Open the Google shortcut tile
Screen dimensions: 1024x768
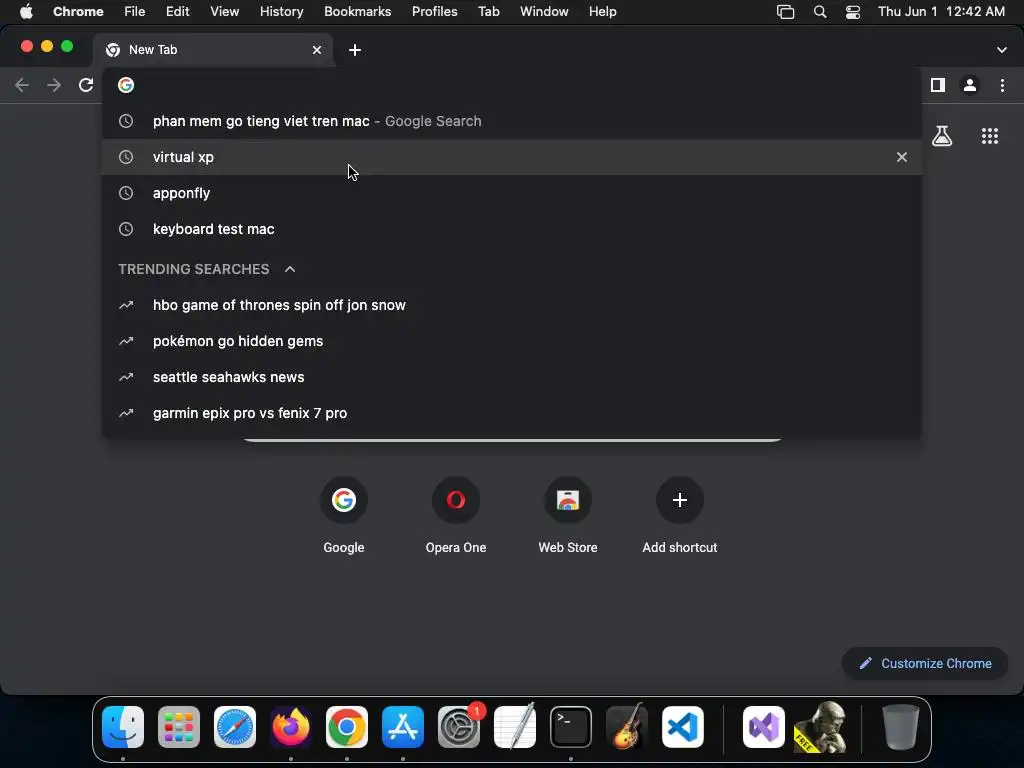344,516
